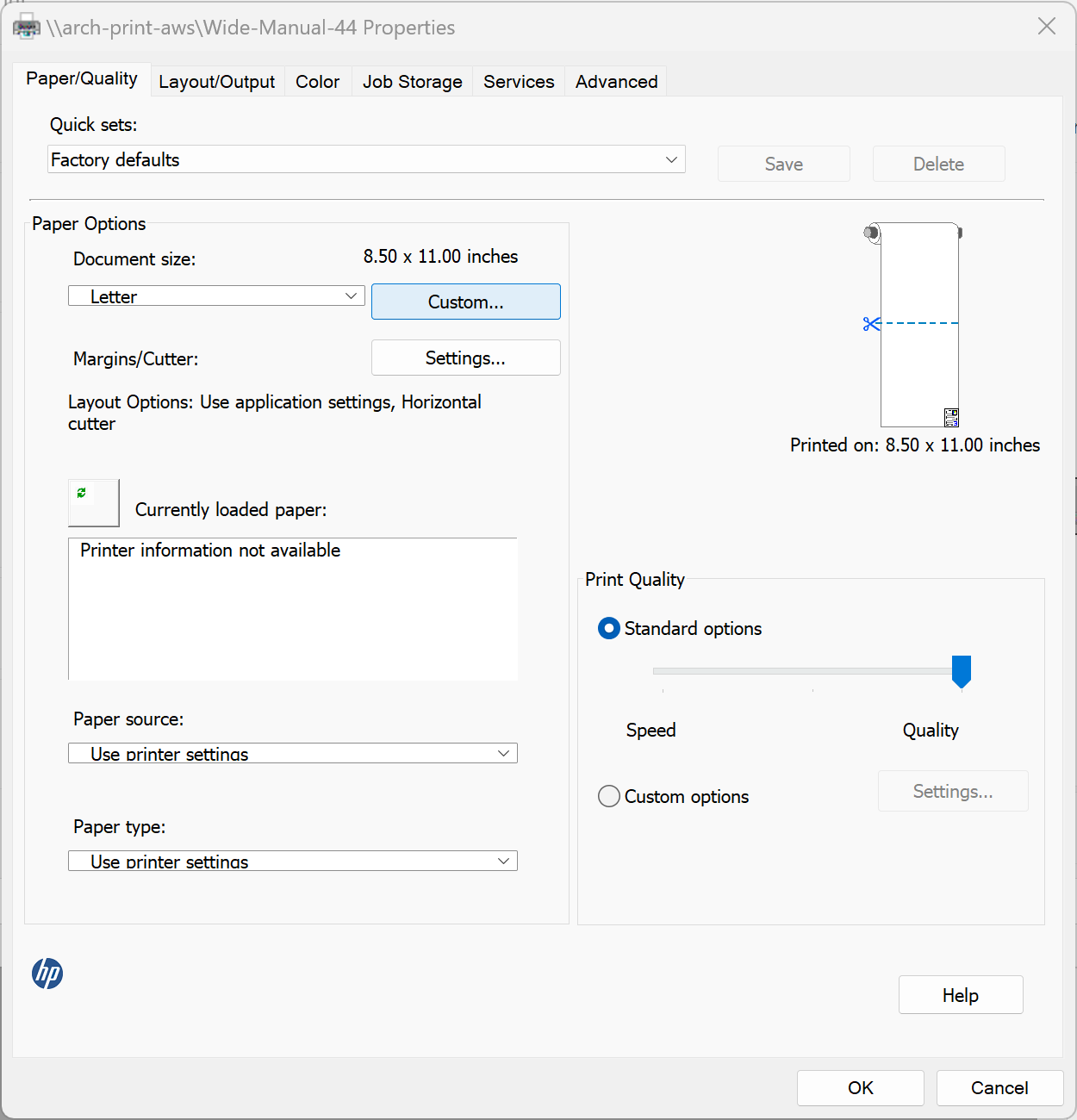This screenshot has width=1077, height=1120.
Task: Switch to the Layout/Output tab
Action: click(x=217, y=82)
